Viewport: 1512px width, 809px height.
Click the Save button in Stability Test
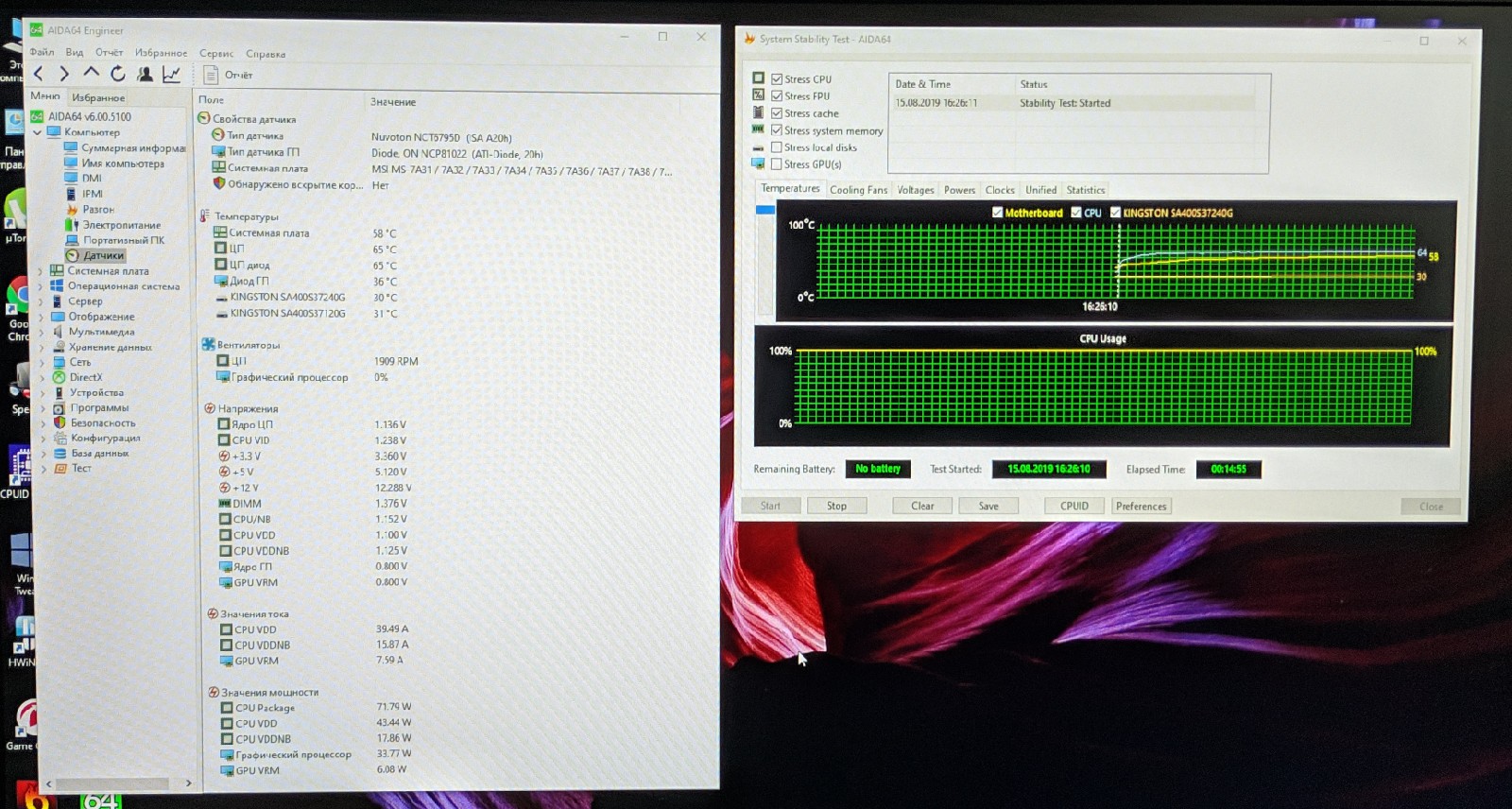pyautogui.click(x=988, y=506)
